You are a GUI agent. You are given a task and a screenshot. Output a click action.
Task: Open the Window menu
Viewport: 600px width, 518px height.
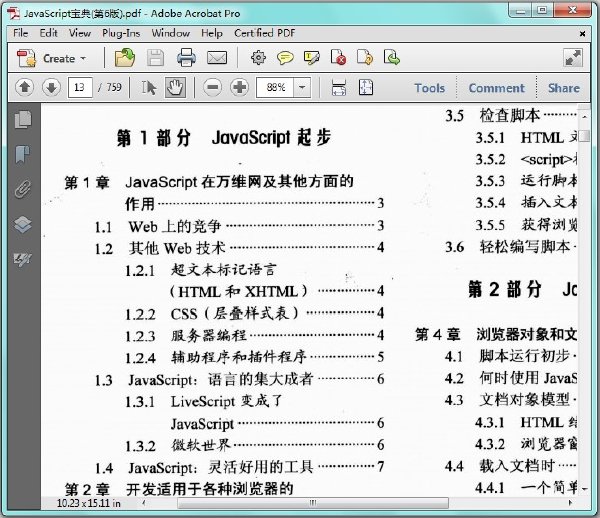[x=170, y=33]
